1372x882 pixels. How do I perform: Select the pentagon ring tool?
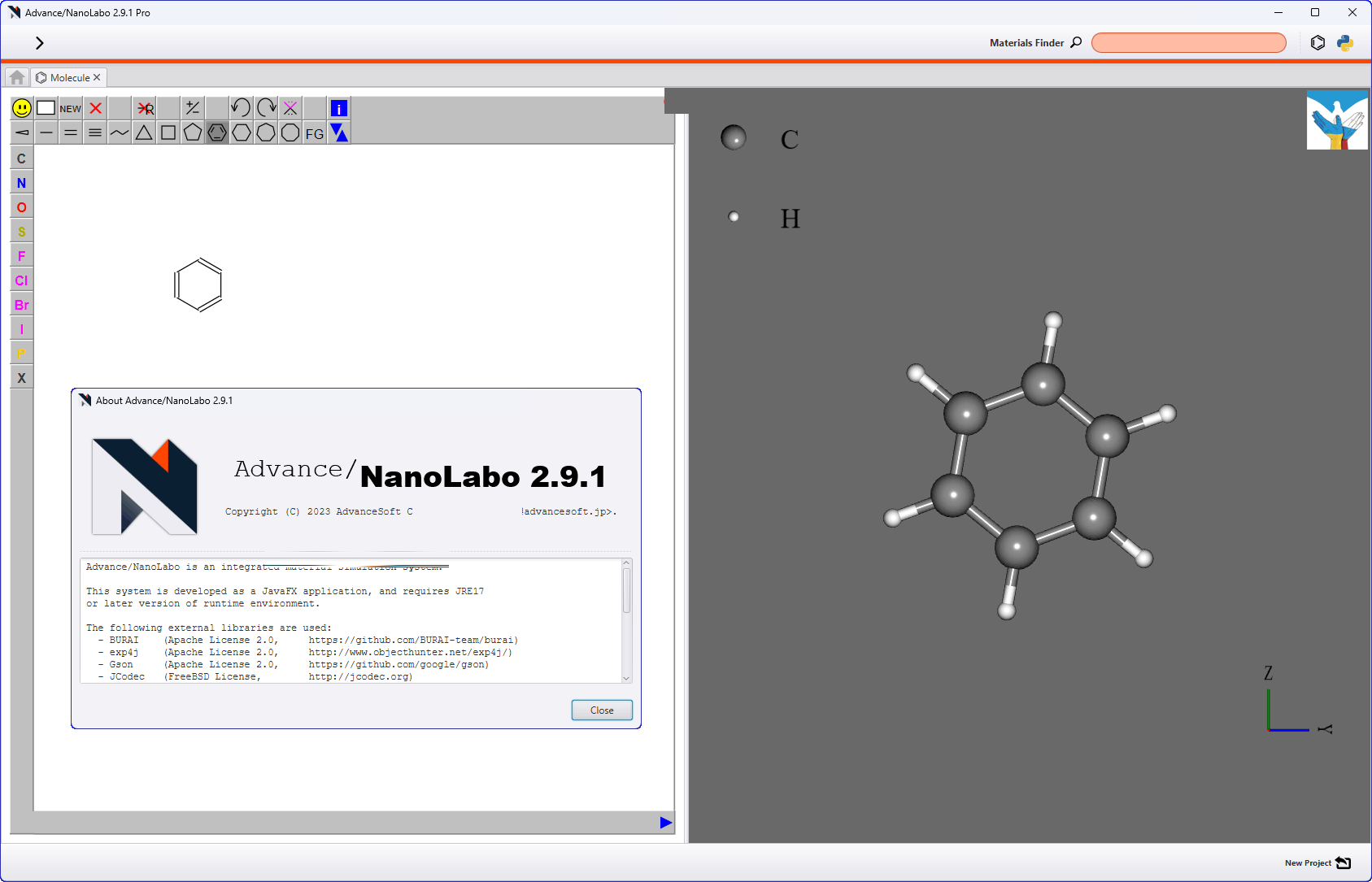[x=192, y=133]
